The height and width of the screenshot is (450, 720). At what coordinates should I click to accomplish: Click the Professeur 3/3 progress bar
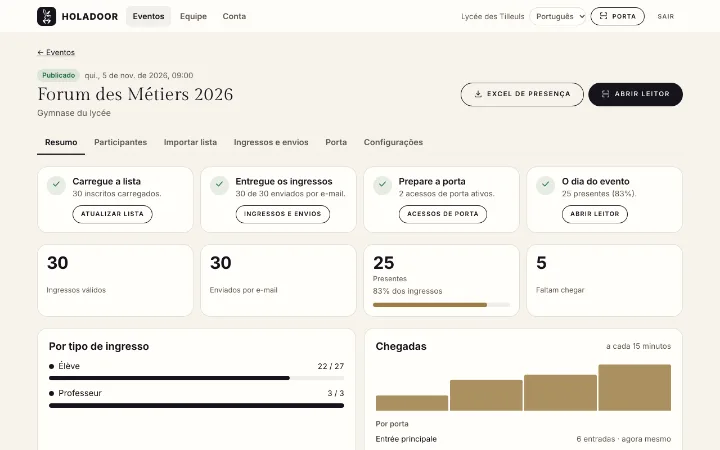coord(196,405)
